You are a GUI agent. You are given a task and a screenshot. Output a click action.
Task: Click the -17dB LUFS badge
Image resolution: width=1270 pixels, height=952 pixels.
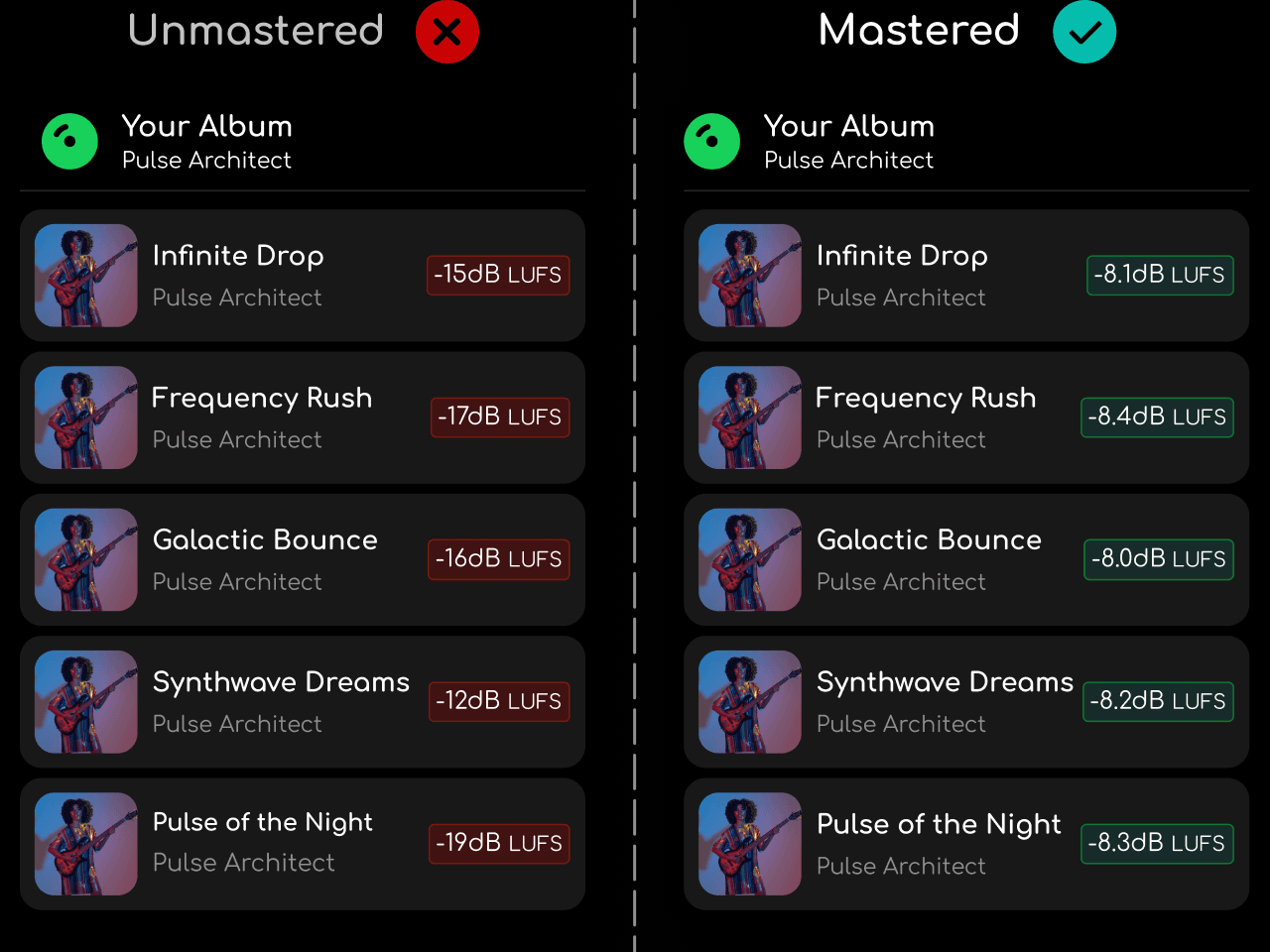click(500, 416)
